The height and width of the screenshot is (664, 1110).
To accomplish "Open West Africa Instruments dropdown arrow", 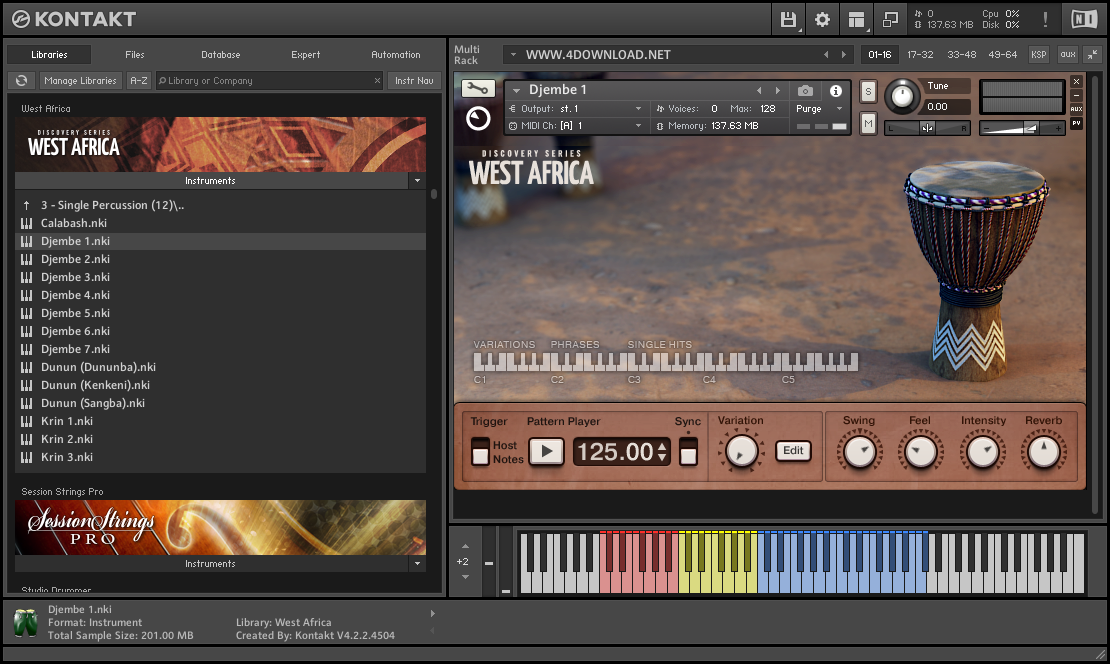I will pos(417,181).
